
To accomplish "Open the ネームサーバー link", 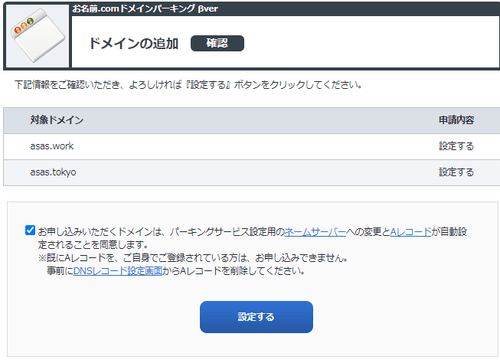I will tap(315, 231).
